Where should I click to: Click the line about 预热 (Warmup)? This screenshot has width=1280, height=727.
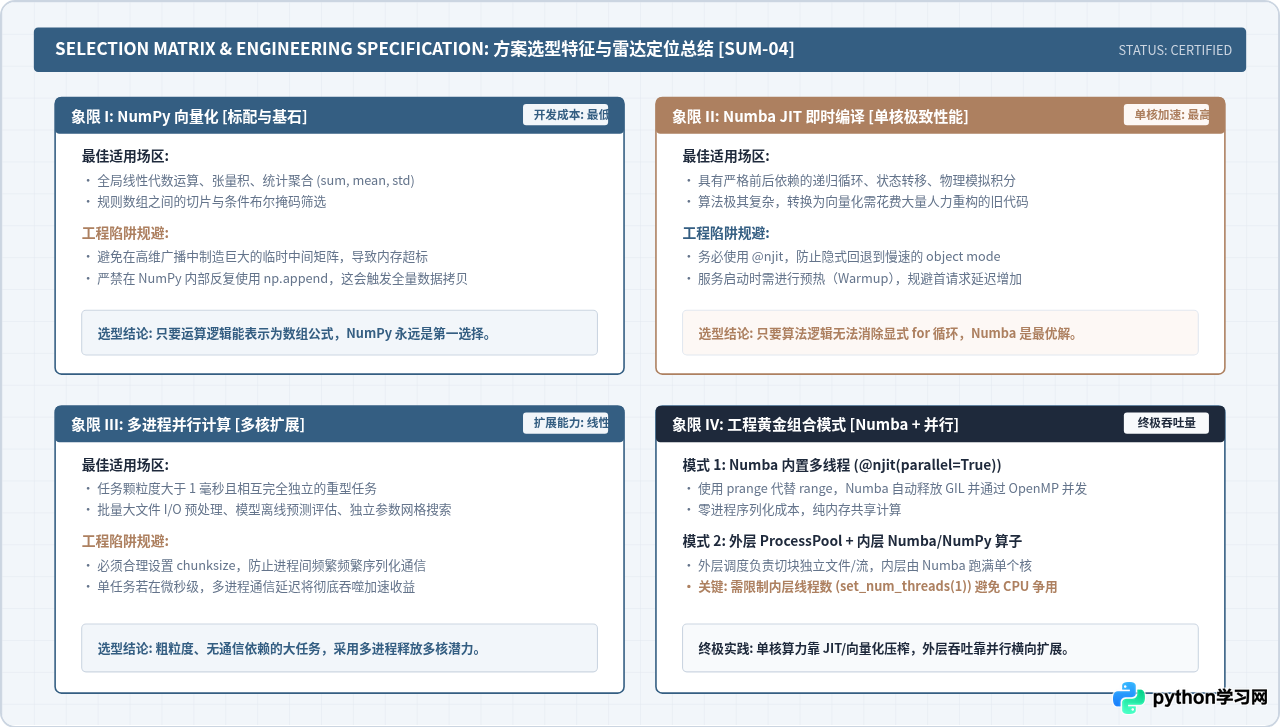coord(853,278)
